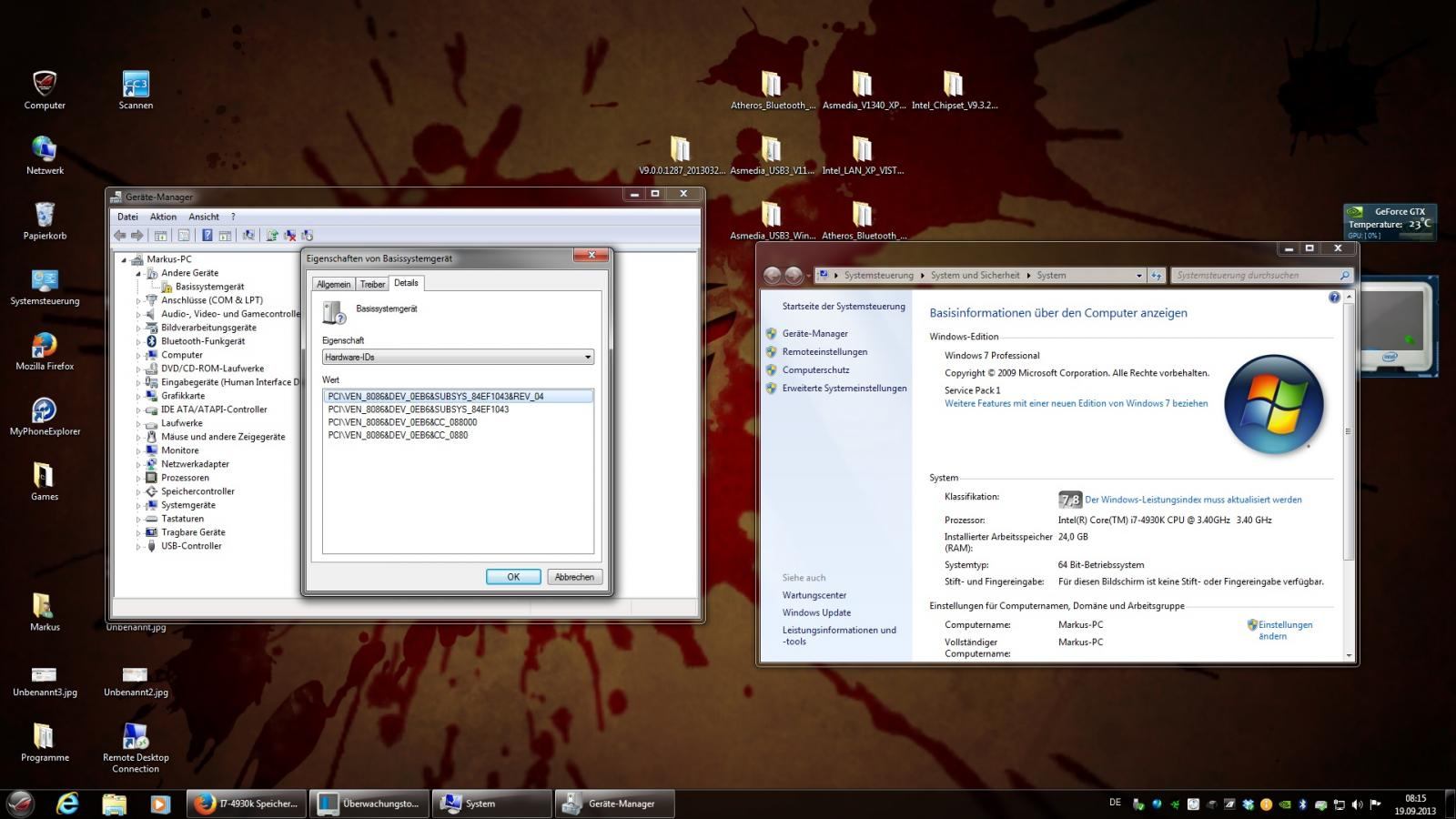Select the Systemsteuerung desktop icon
Viewport: 1456px width, 819px height.
tap(45, 287)
